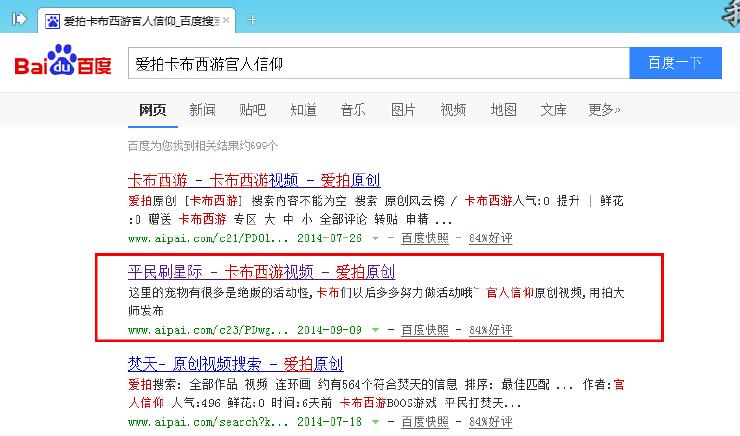Expand dropdown arrow after 2014-07-26
The height and width of the screenshot is (436, 740).
tap(376, 239)
